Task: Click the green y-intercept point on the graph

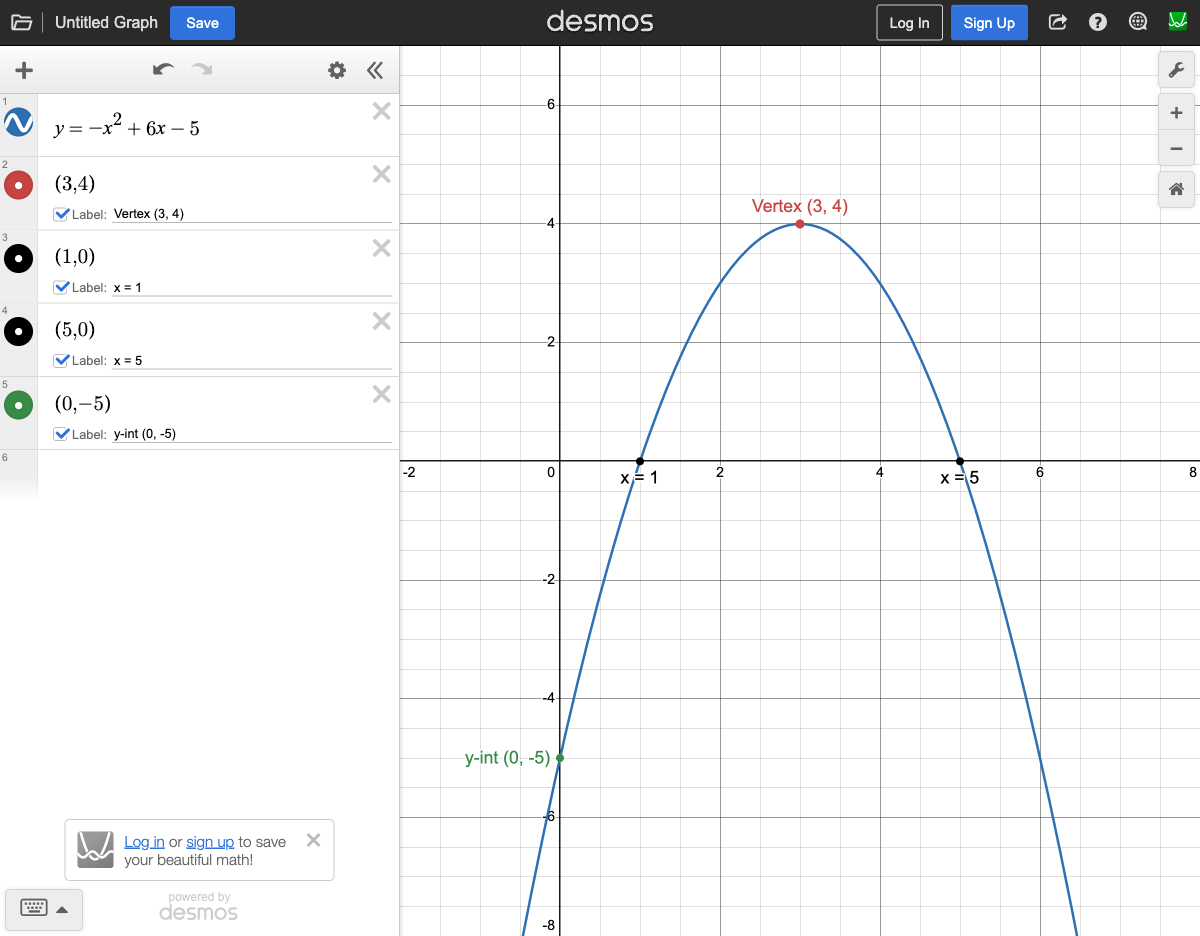Action: [560, 758]
